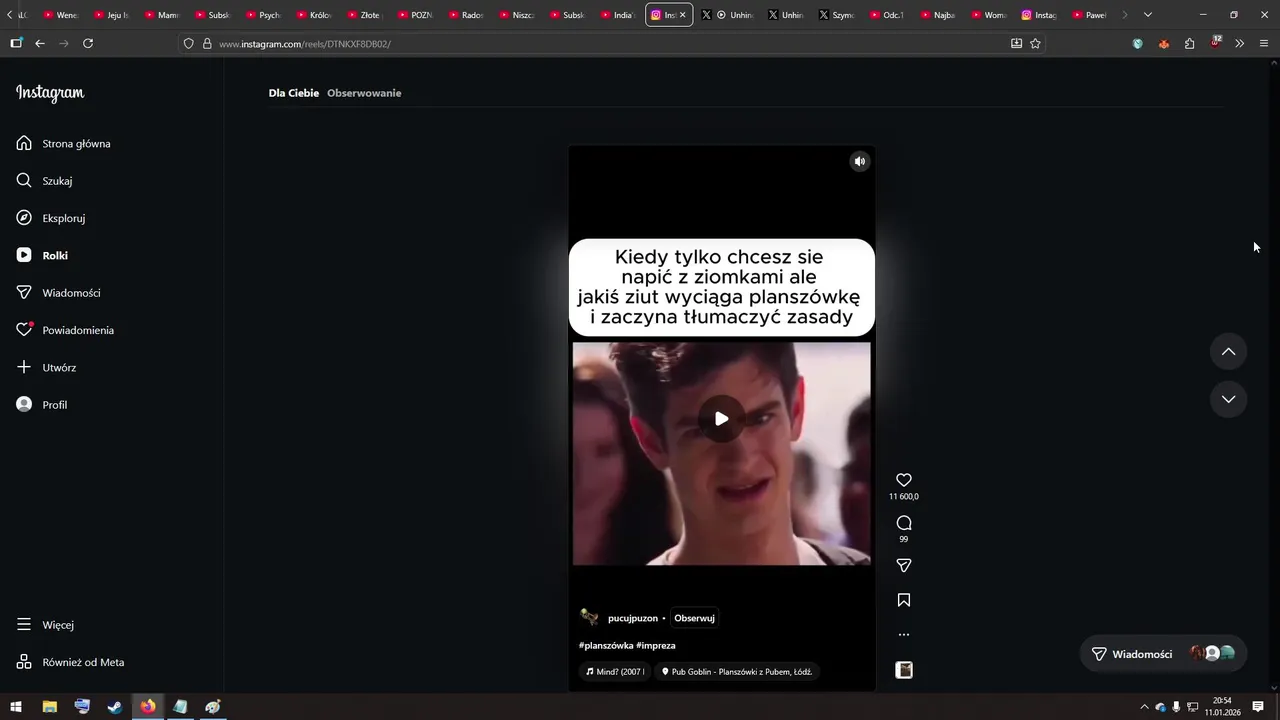Open the Firefox hamburger menu
The image size is (1280, 720).
tap(1264, 43)
